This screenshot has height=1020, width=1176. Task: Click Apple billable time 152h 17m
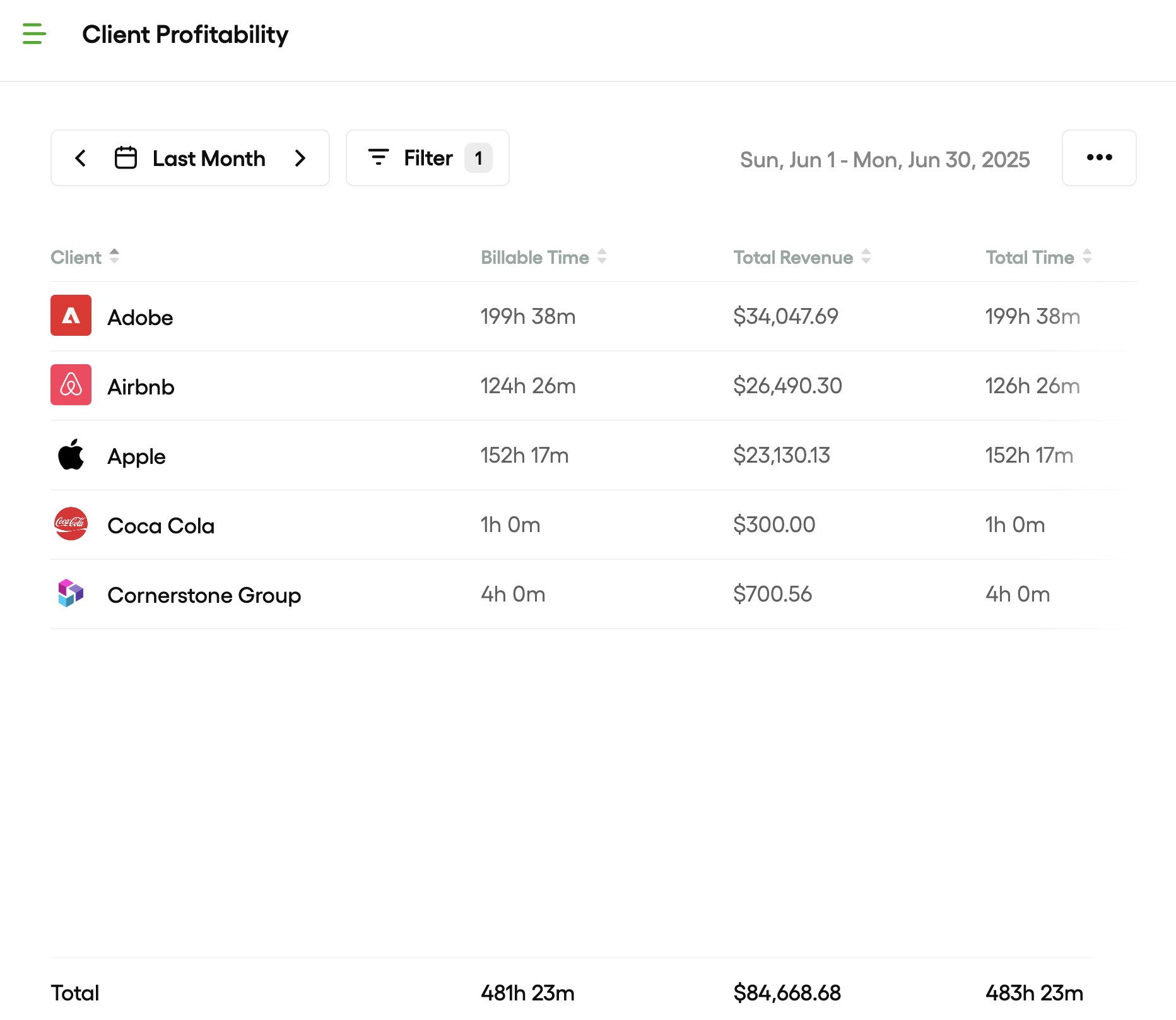pyautogui.click(x=524, y=455)
